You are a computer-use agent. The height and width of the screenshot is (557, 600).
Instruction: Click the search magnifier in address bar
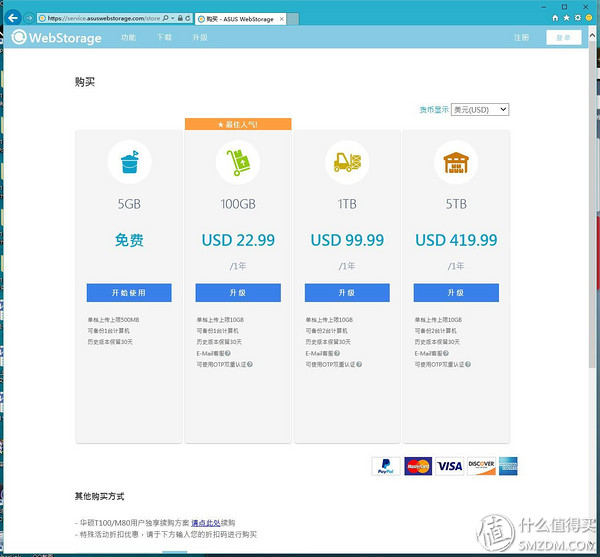(166, 18)
